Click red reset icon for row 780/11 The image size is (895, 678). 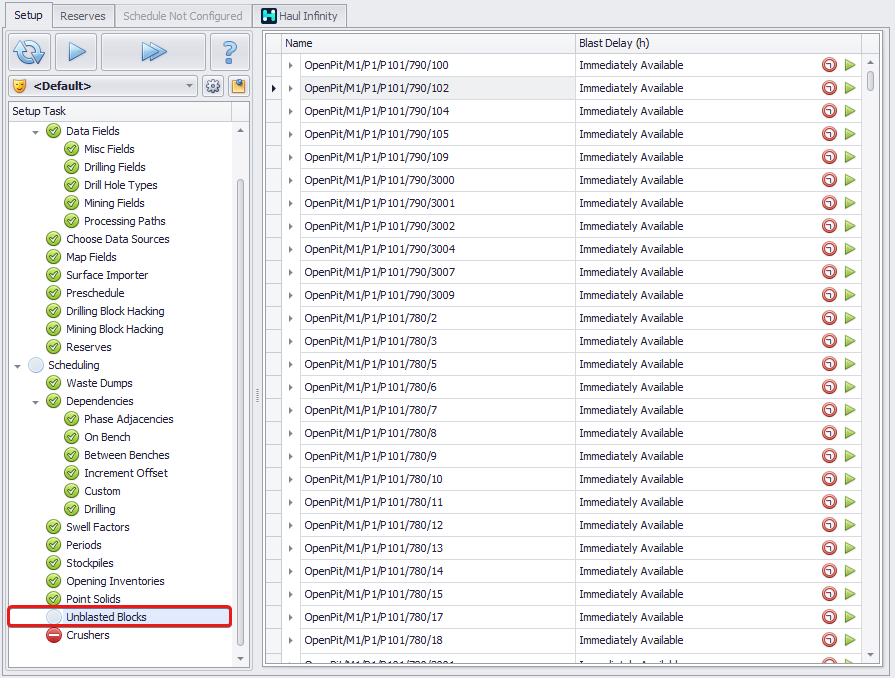[829, 502]
